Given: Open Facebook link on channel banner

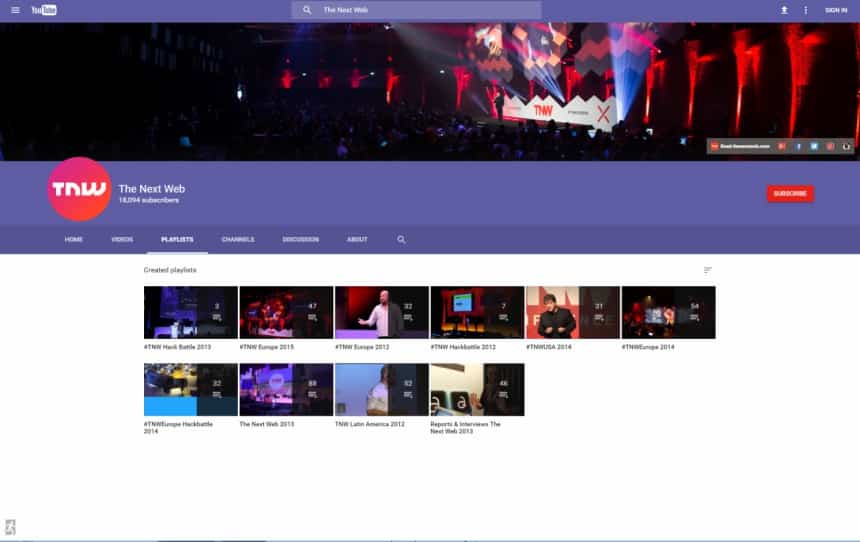Looking at the screenshot, I should pos(799,146).
